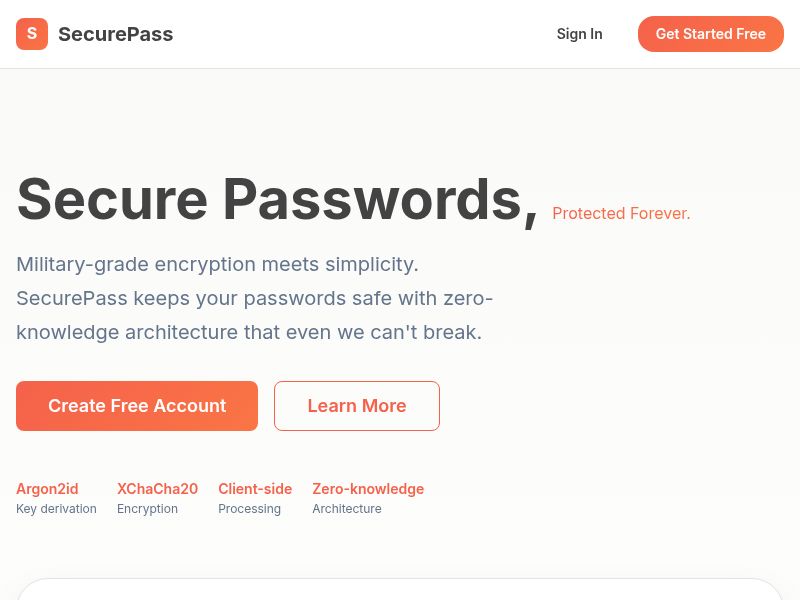Open the Argon2id key derivation feature
This screenshot has width=800, height=600.
(x=47, y=489)
